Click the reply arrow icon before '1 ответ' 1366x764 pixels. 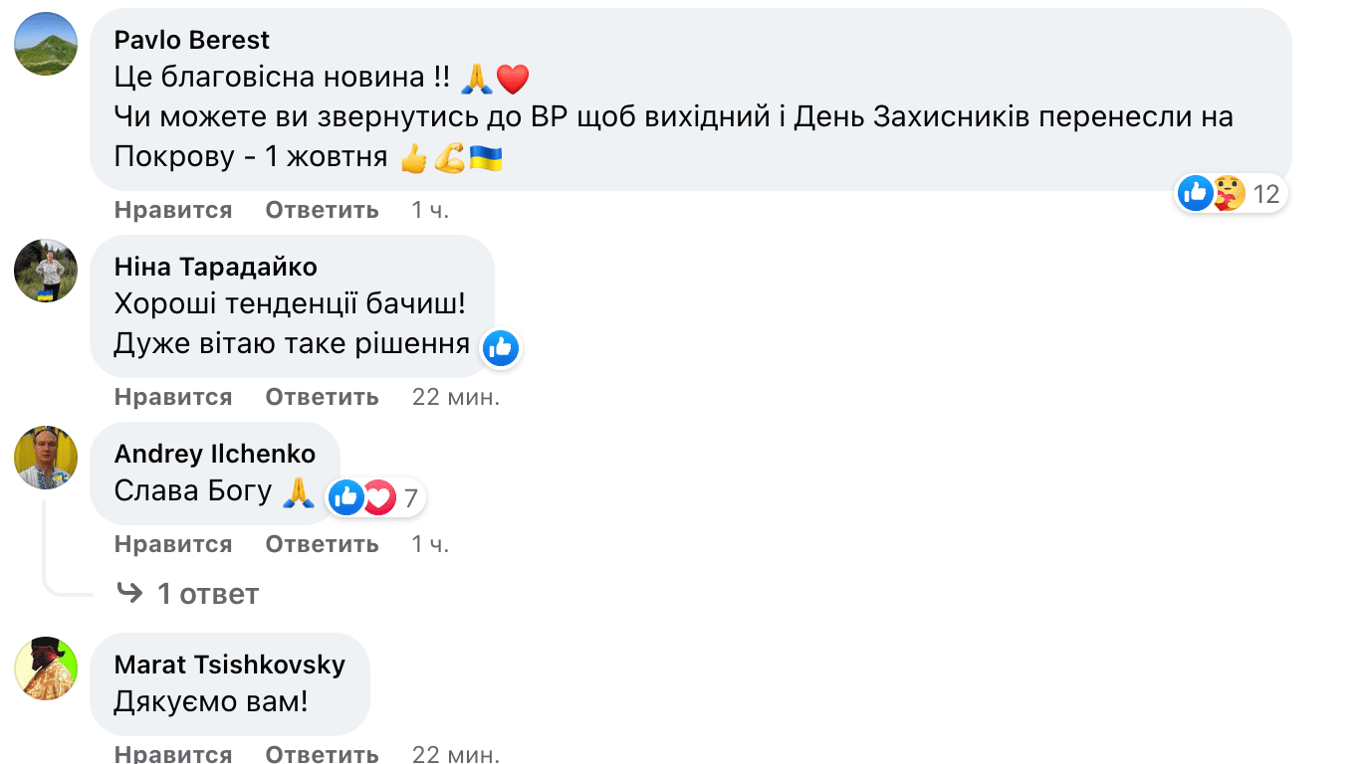tap(128, 592)
